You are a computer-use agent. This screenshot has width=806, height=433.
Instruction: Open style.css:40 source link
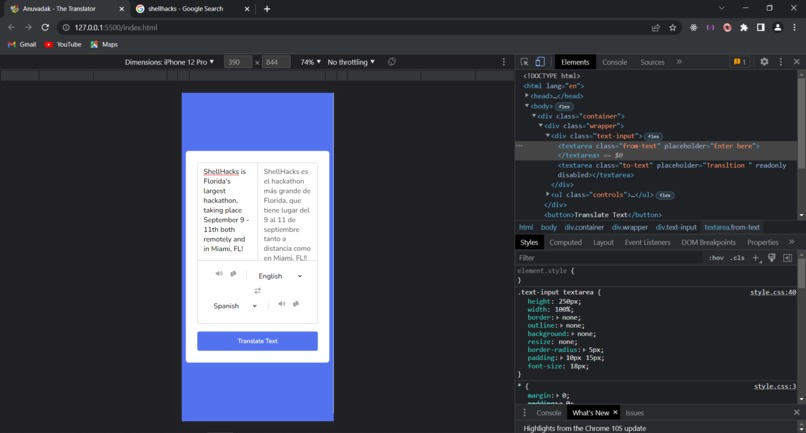pyautogui.click(x=773, y=292)
